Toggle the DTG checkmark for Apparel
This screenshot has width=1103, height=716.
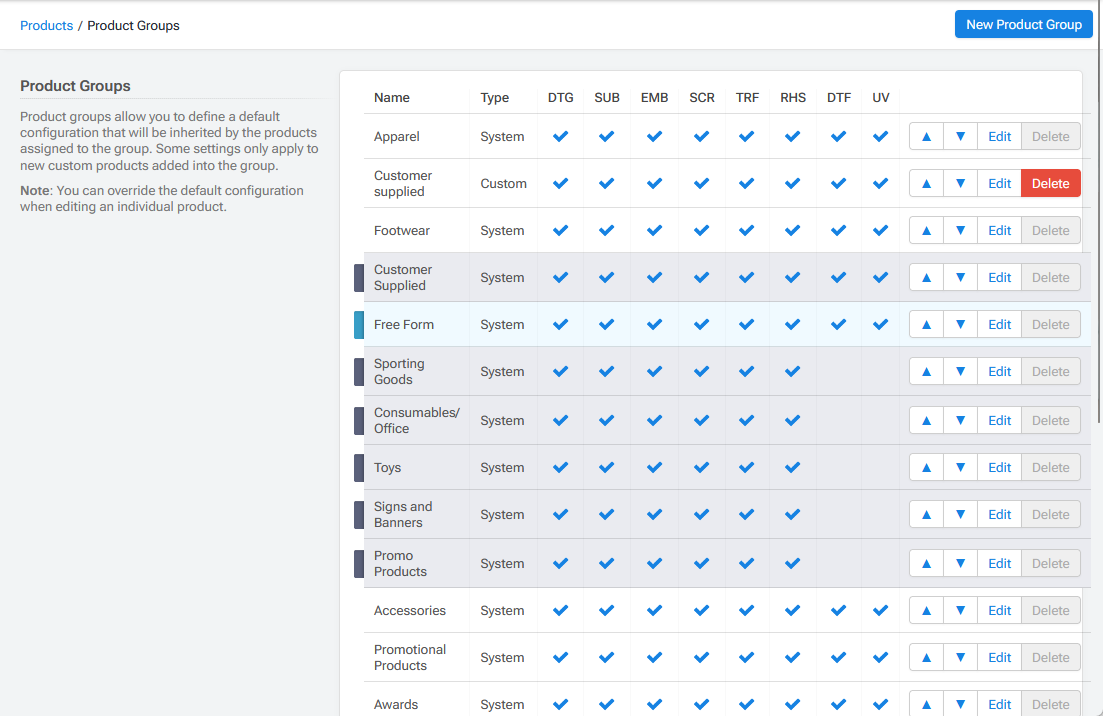[560, 135]
